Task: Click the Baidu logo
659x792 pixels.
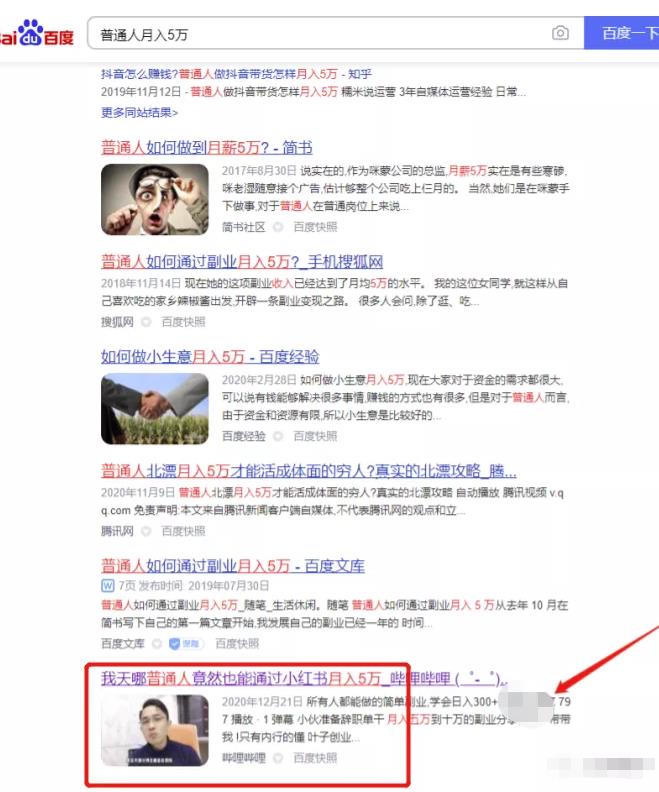Action: click(37, 33)
